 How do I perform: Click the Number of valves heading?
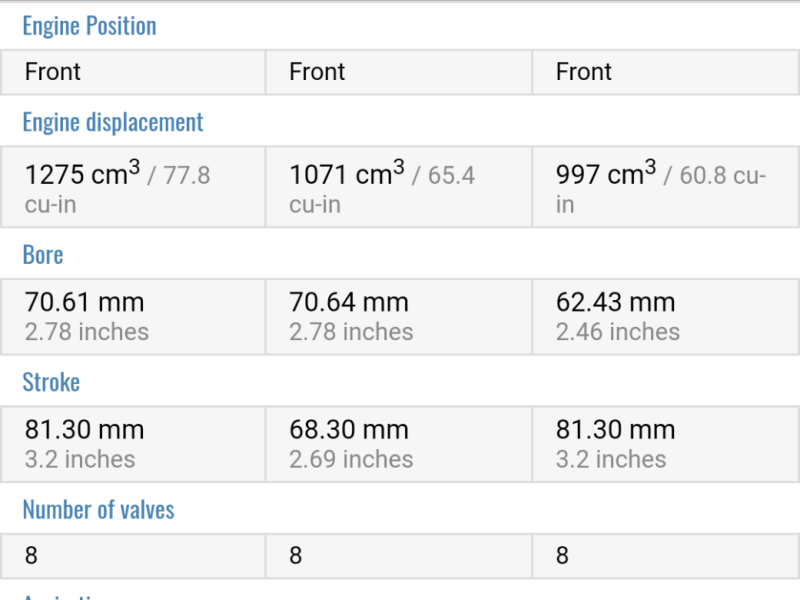pos(98,510)
